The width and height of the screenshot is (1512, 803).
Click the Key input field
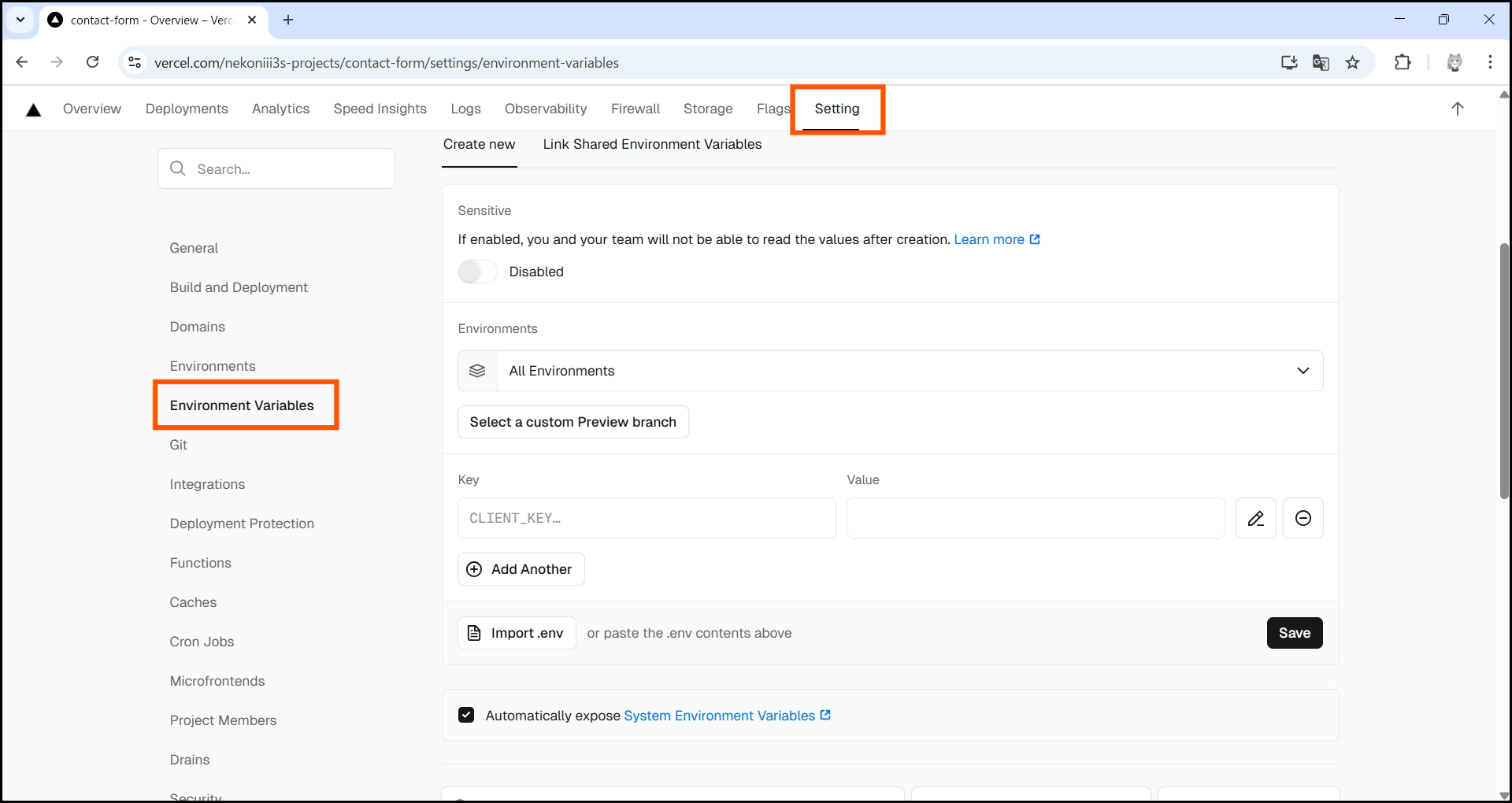click(x=647, y=518)
